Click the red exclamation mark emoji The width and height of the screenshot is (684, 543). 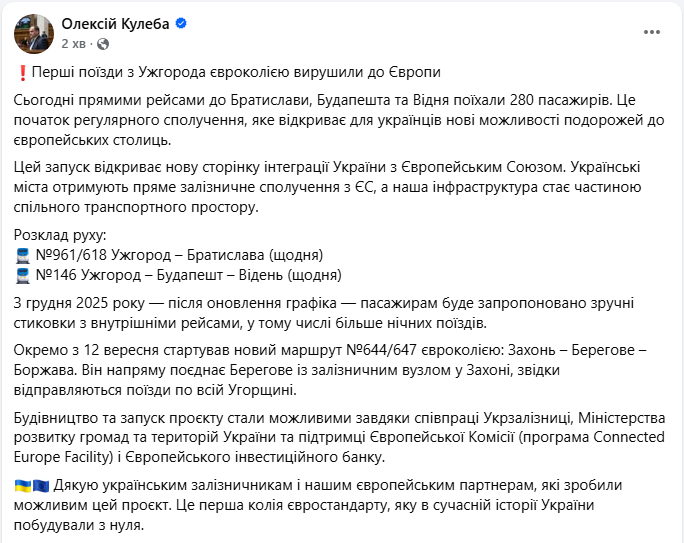click(x=22, y=74)
